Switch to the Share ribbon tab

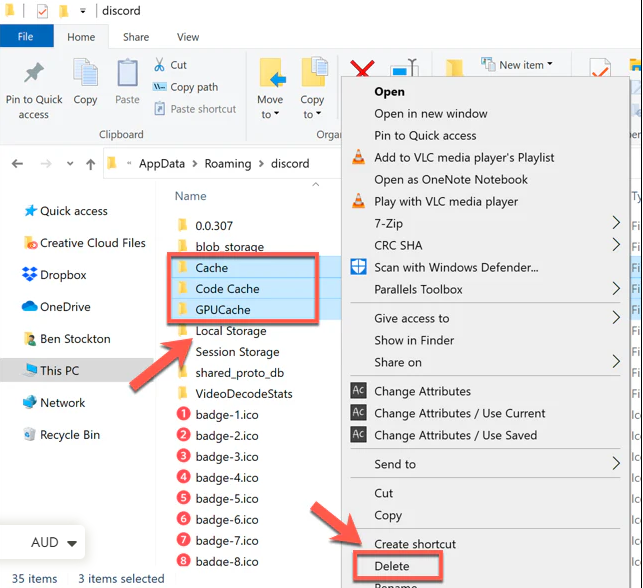[x=136, y=37]
